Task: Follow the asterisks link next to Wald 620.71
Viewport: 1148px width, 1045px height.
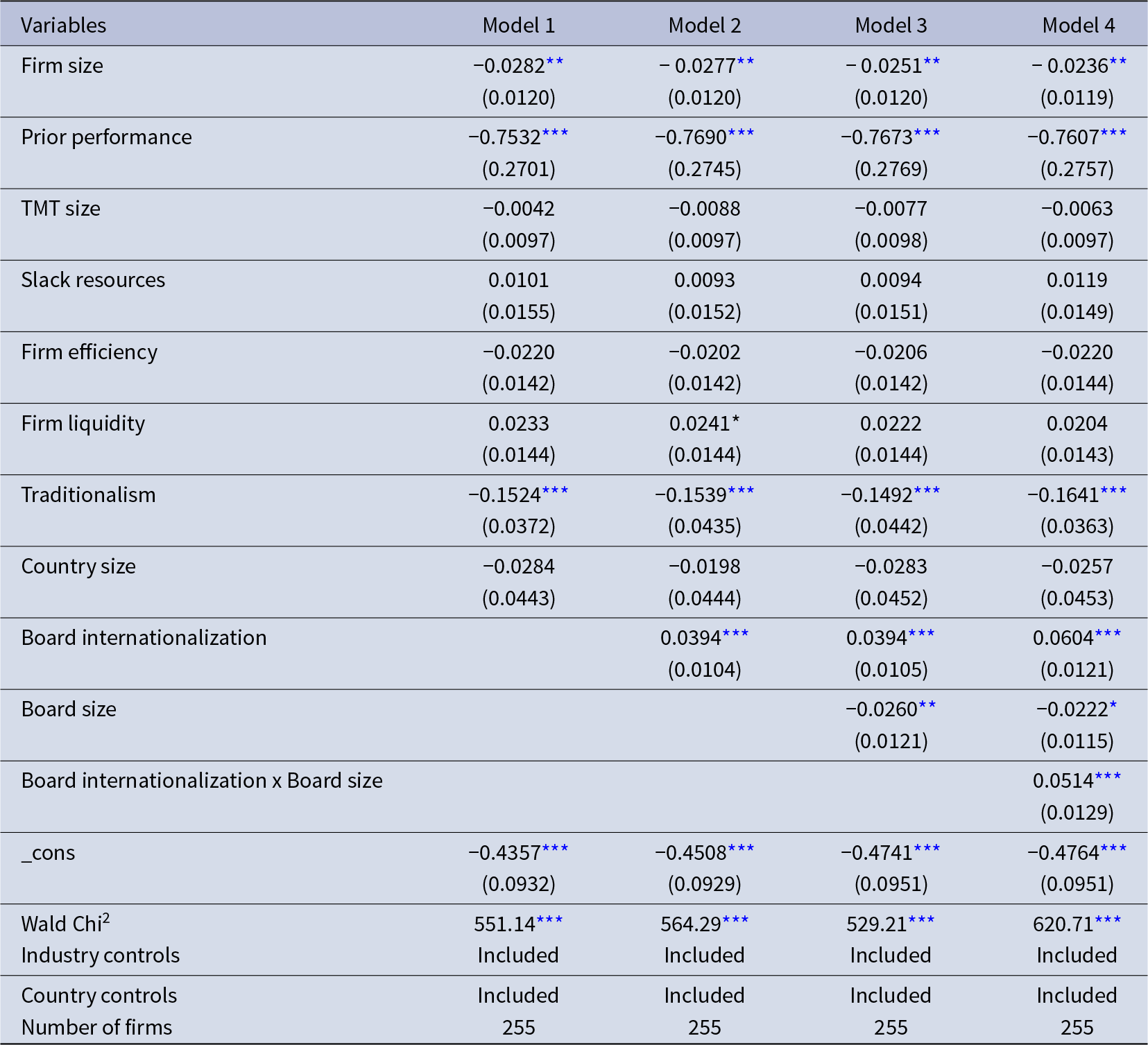Action: (1108, 922)
